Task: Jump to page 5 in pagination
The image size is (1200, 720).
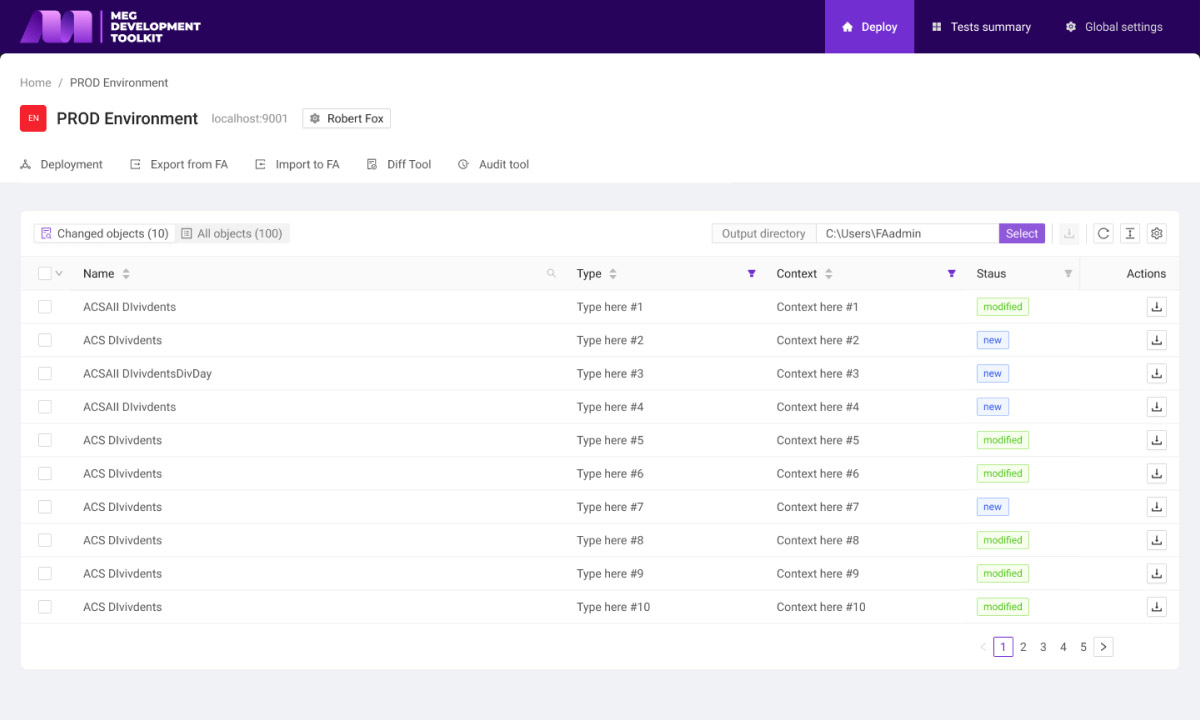Action: [x=1083, y=647]
